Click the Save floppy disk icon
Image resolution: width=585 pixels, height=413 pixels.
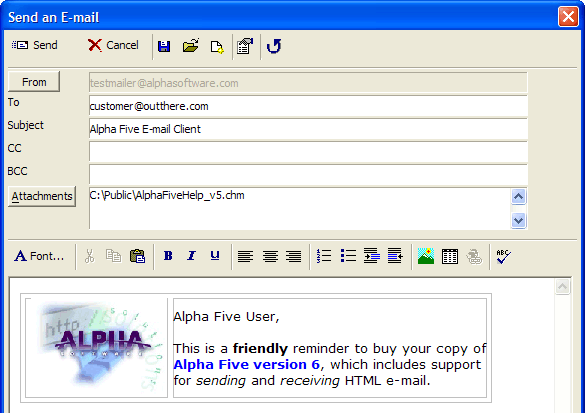coord(164,46)
